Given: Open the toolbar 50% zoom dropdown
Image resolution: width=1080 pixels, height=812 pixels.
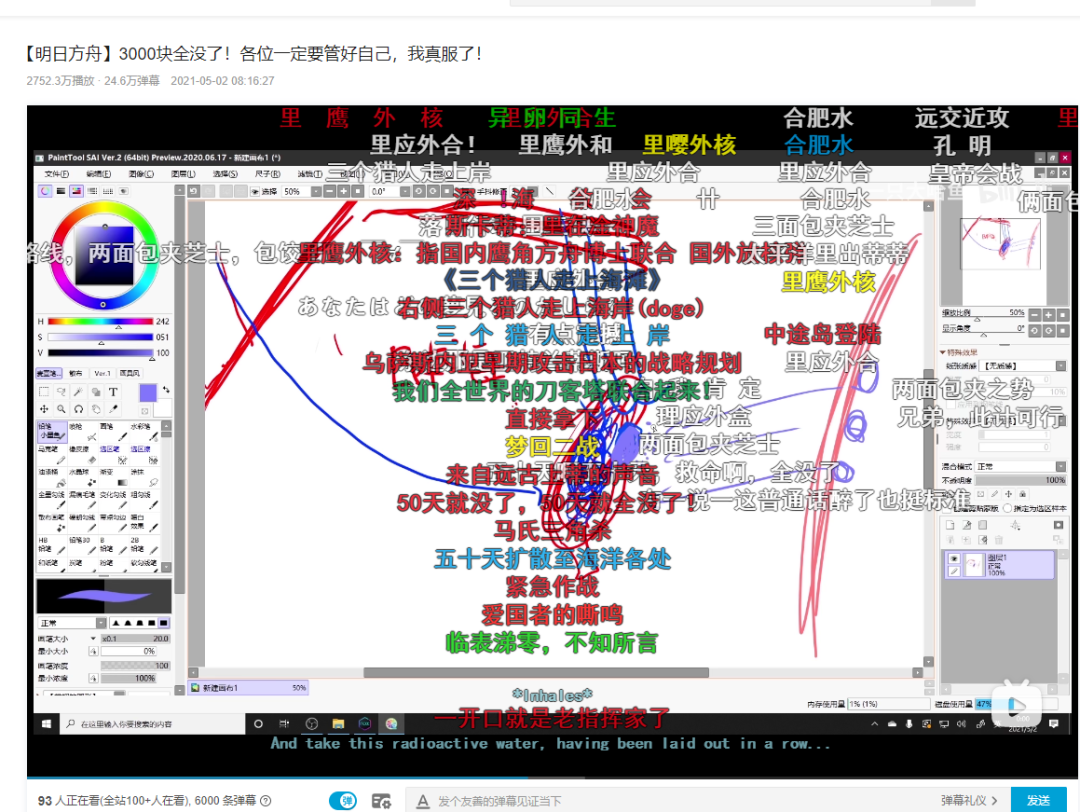Looking at the screenshot, I should pyautogui.click(x=316, y=191).
